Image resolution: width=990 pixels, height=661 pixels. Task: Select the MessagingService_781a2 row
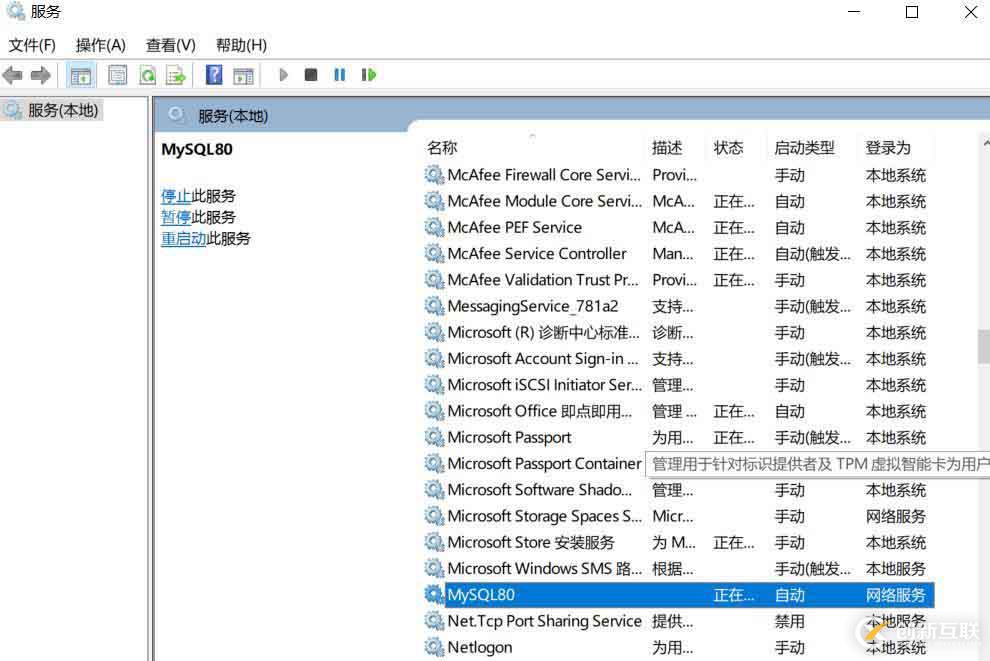pos(679,306)
